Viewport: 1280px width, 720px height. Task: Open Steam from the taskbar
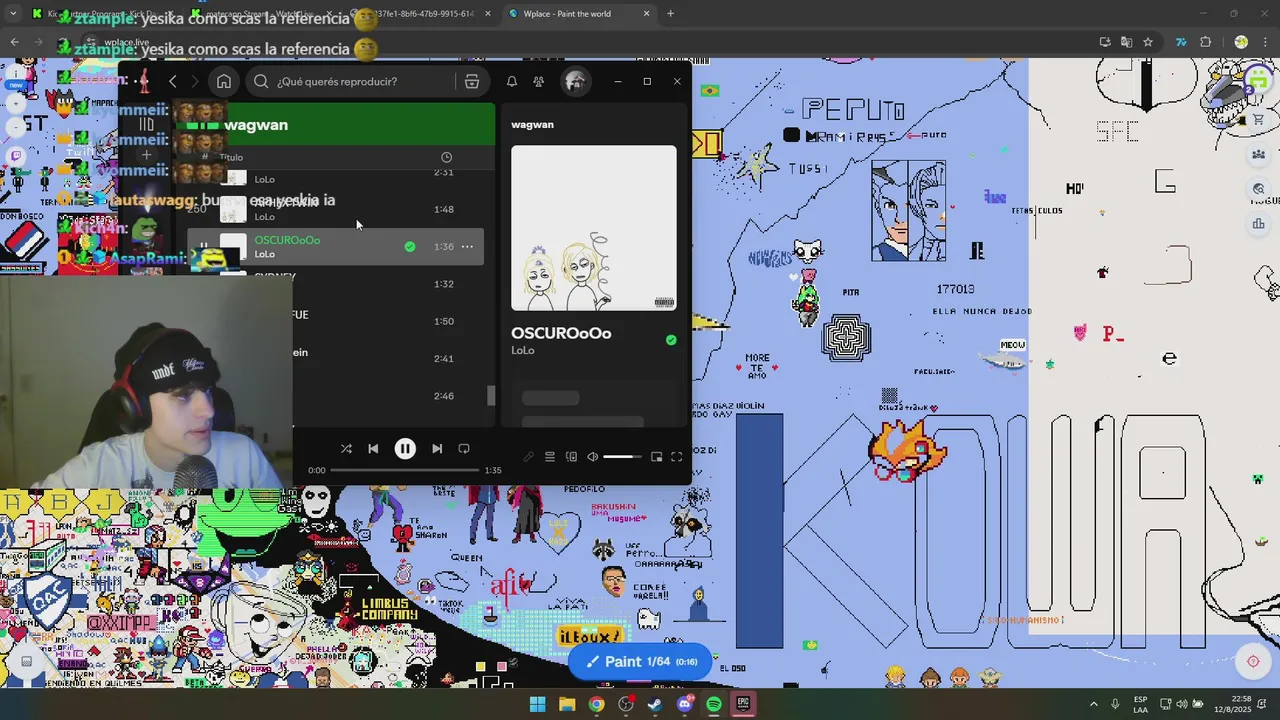[x=655, y=704]
